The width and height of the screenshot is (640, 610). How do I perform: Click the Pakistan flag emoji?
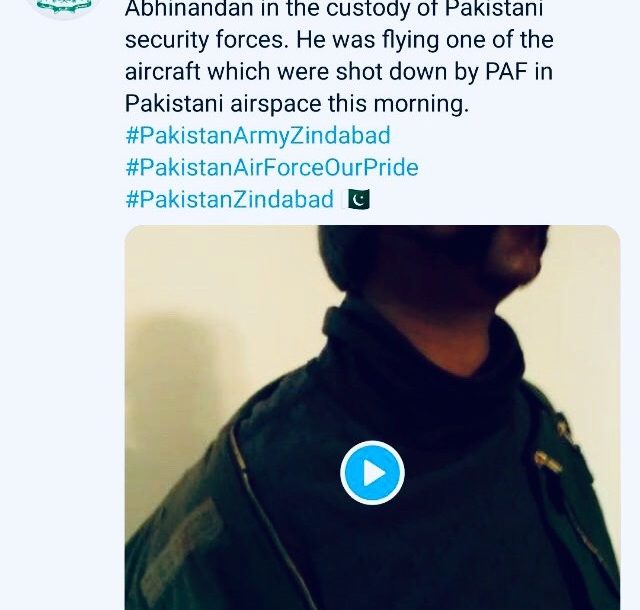[358, 199]
